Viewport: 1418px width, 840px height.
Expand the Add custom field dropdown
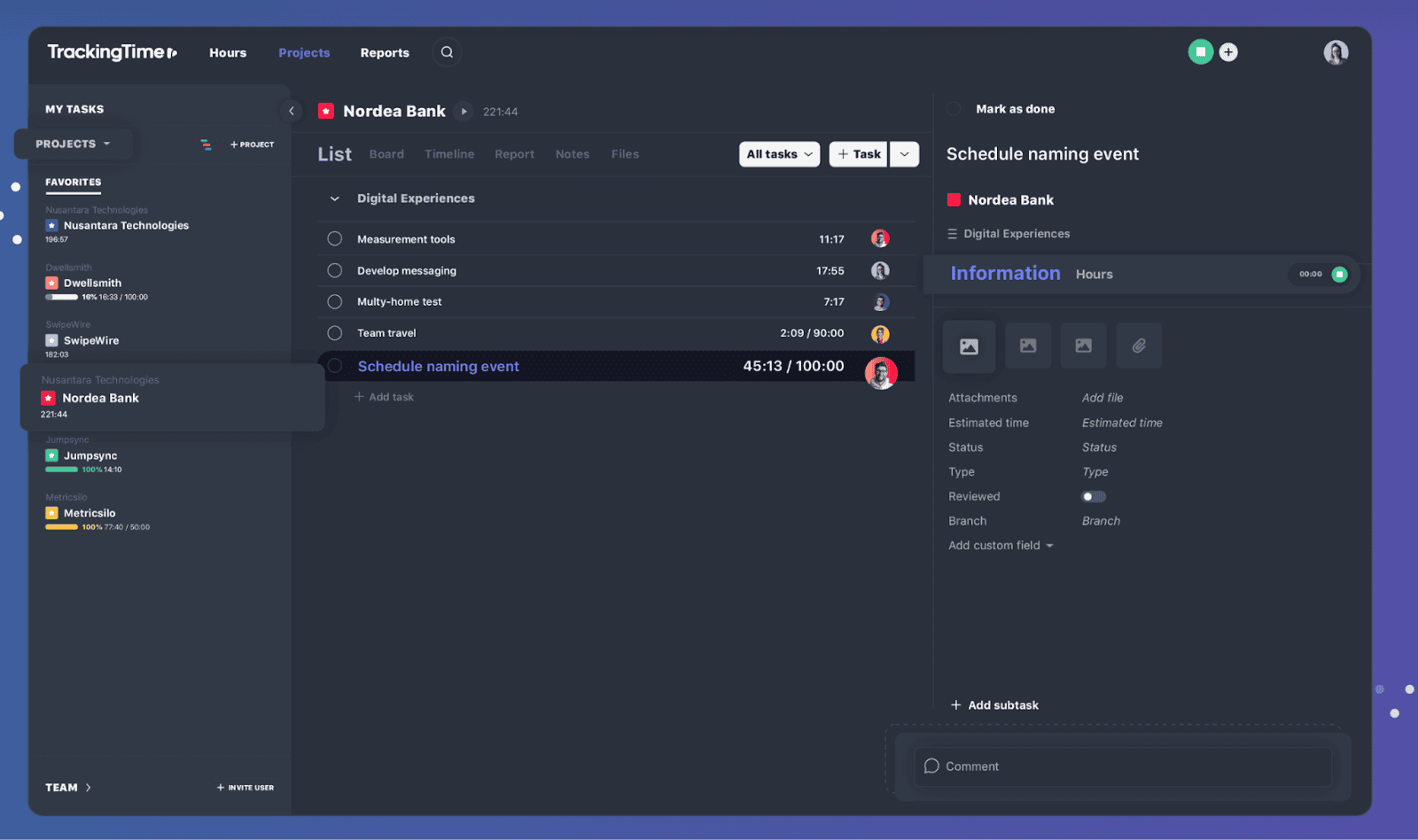[x=1001, y=546]
